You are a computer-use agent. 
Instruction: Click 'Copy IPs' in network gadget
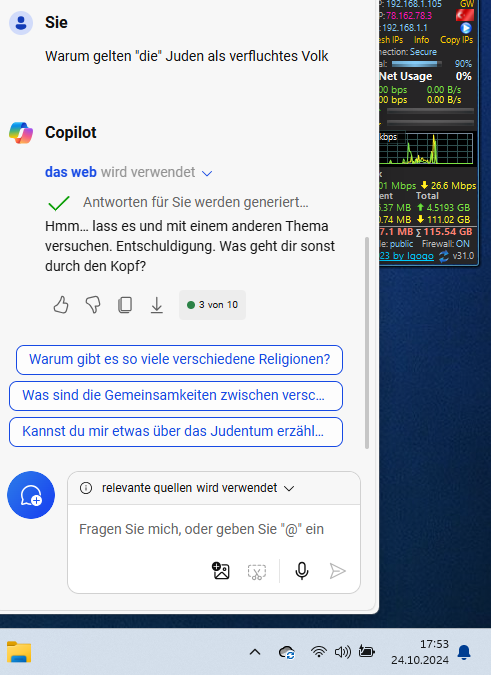(456, 40)
